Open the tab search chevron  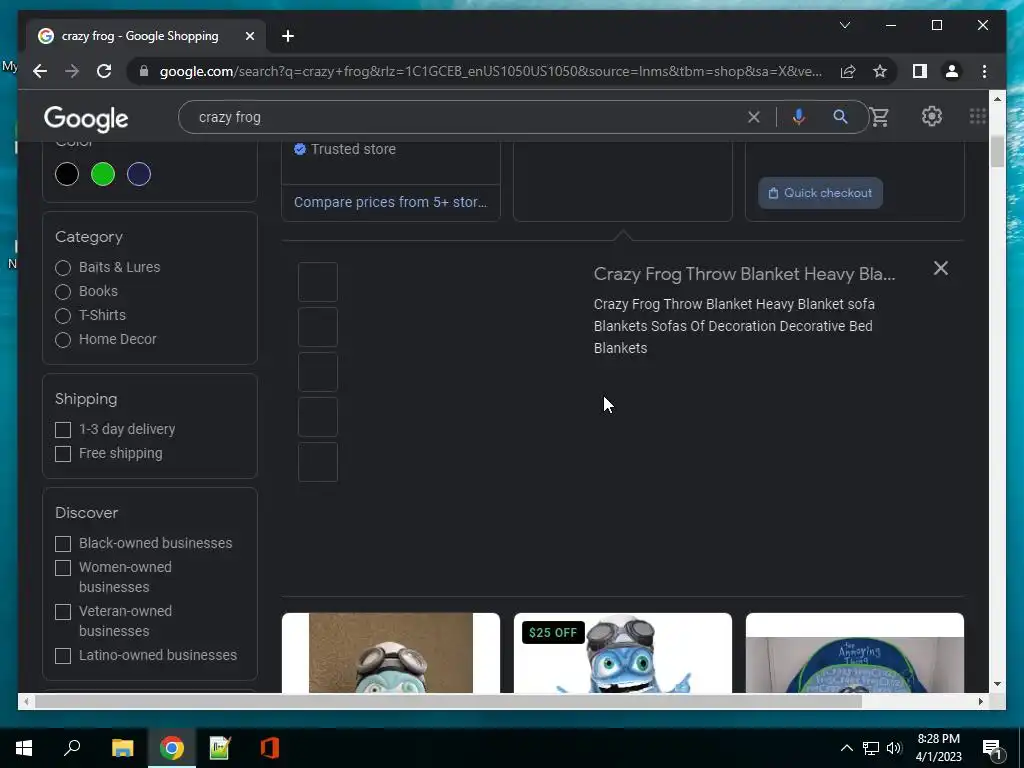point(844,25)
